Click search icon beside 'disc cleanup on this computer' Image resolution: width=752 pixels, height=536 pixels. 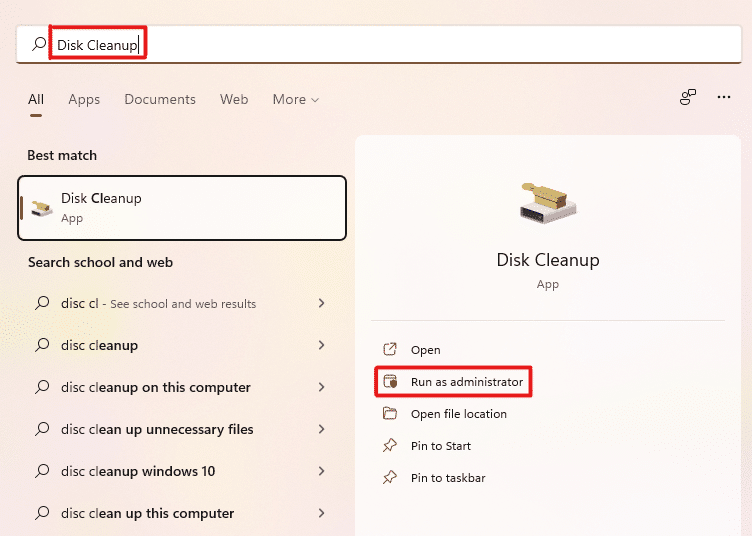[42, 387]
